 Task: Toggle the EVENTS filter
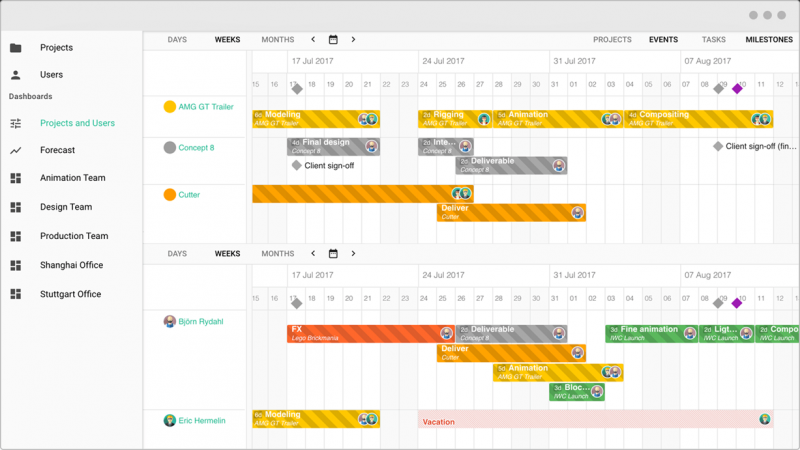(663, 39)
